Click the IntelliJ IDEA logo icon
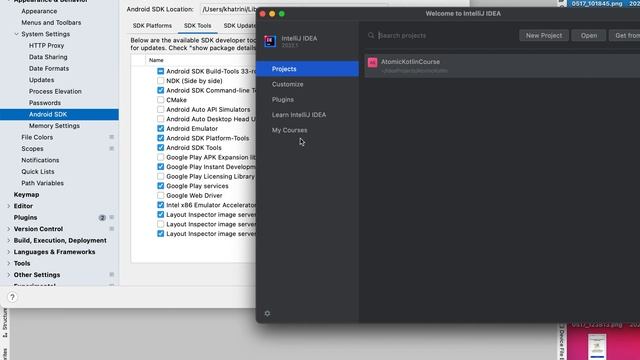Screen dimensions: 640x360 tap(270, 41)
